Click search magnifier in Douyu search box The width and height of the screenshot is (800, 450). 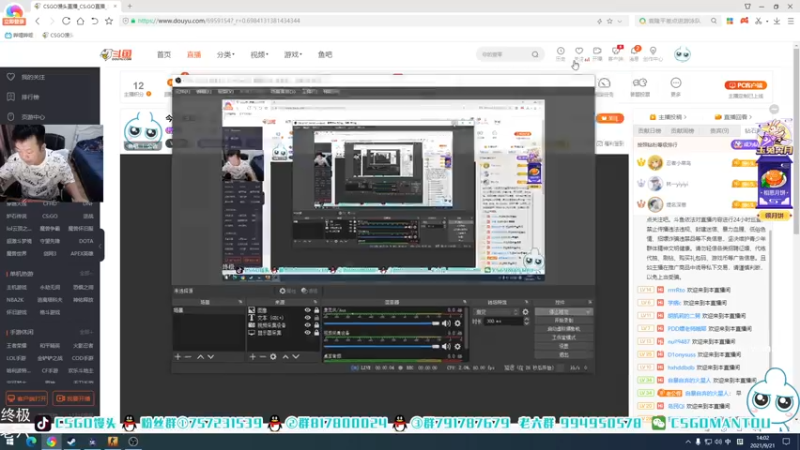[535, 54]
